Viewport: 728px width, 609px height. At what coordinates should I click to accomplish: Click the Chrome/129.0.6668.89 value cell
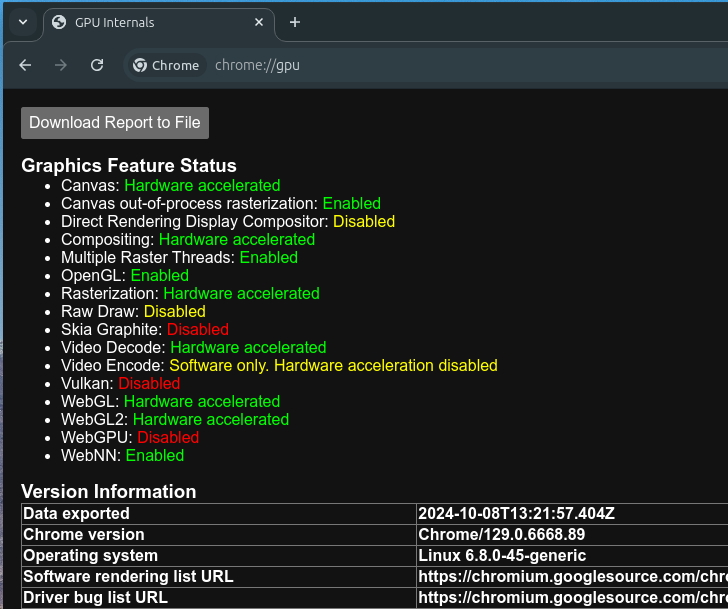point(572,535)
